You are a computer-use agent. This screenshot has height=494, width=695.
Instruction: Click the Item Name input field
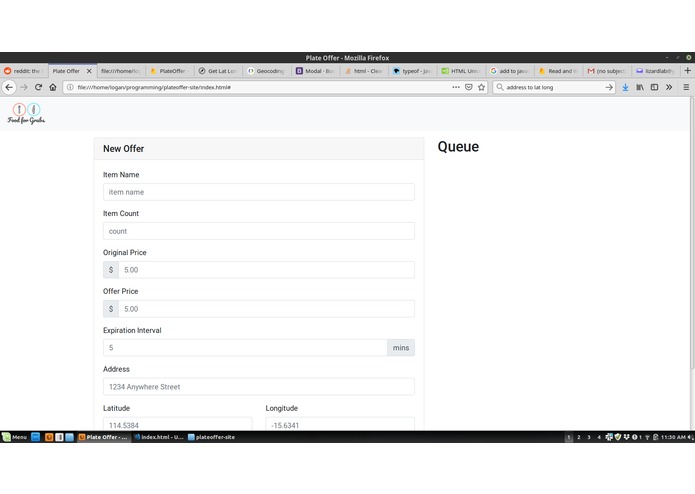(x=259, y=192)
